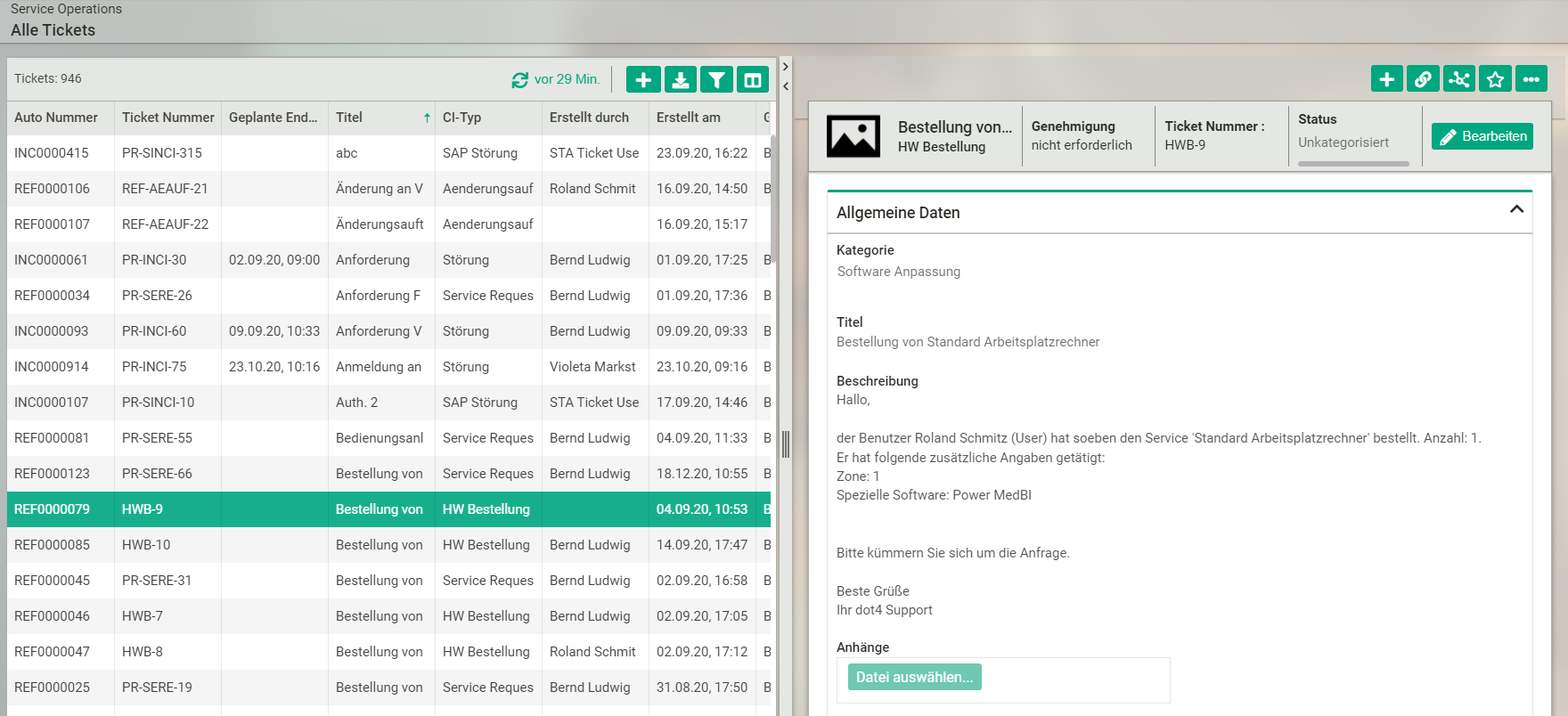Click title cell 'Bedienungsanl'
The height and width of the screenshot is (716, 1568).
coord(380,438)
